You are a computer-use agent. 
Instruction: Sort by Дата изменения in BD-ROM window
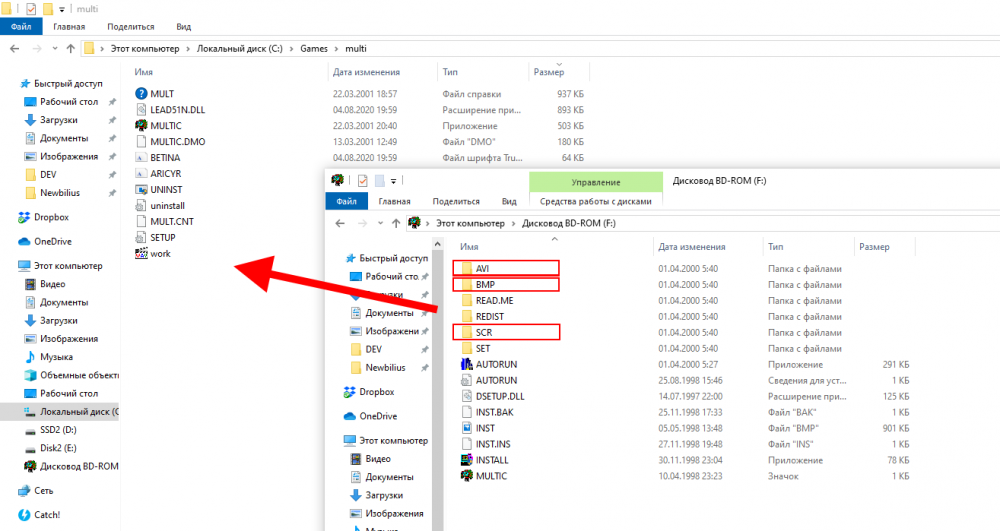[691, 246]
